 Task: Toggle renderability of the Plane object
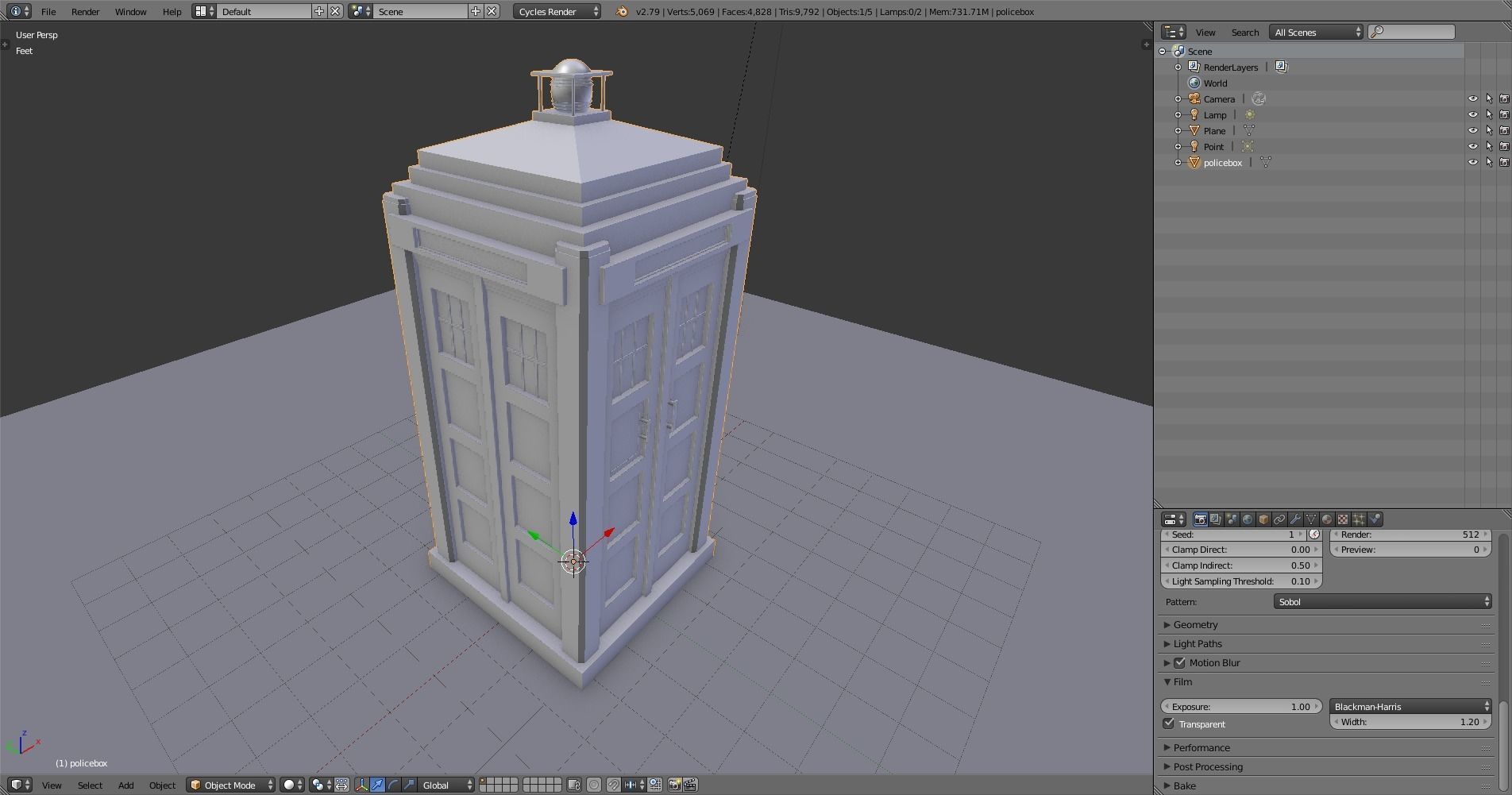[1504, 130]
